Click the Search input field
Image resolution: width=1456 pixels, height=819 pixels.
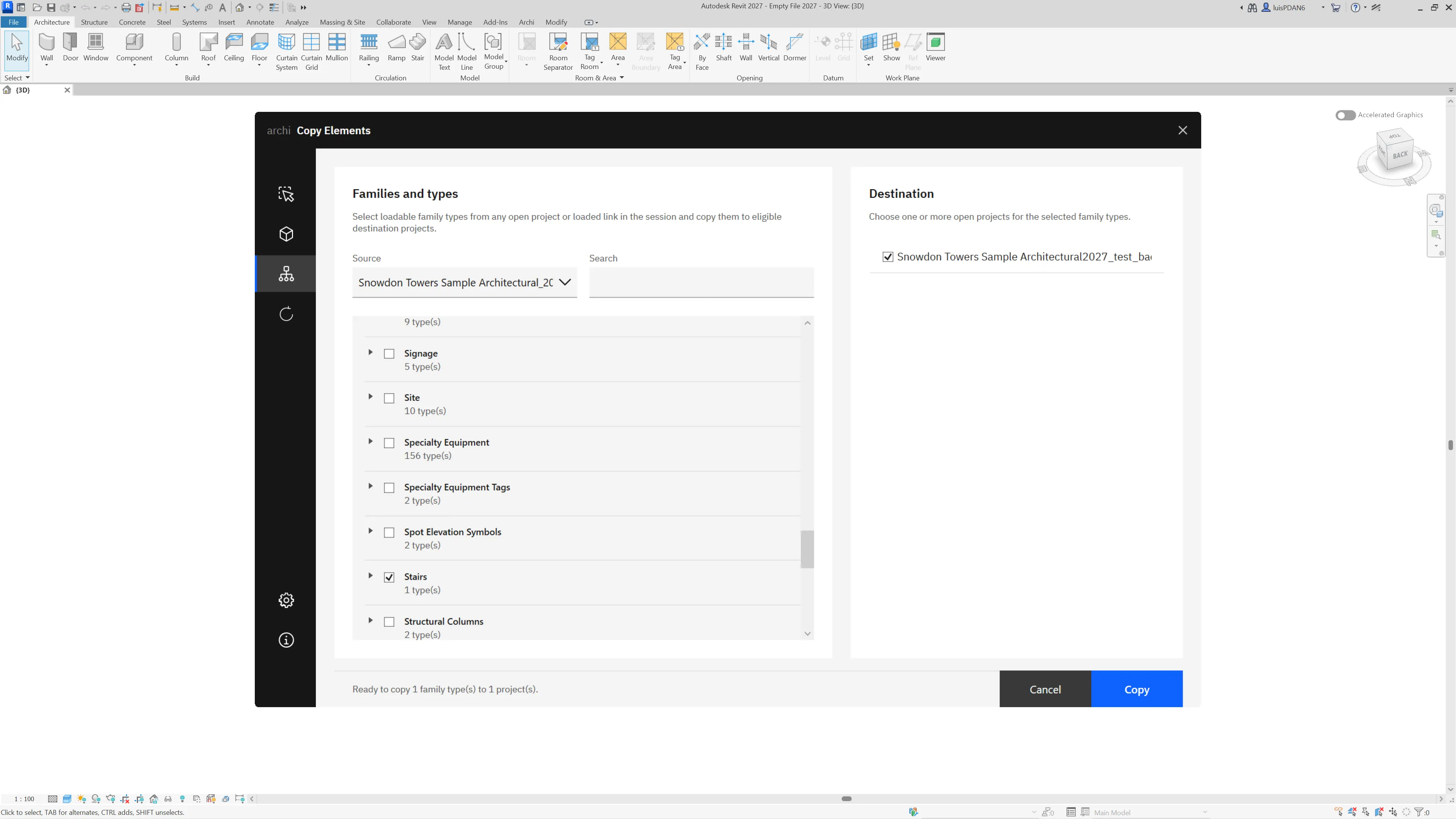coord(701,282)
